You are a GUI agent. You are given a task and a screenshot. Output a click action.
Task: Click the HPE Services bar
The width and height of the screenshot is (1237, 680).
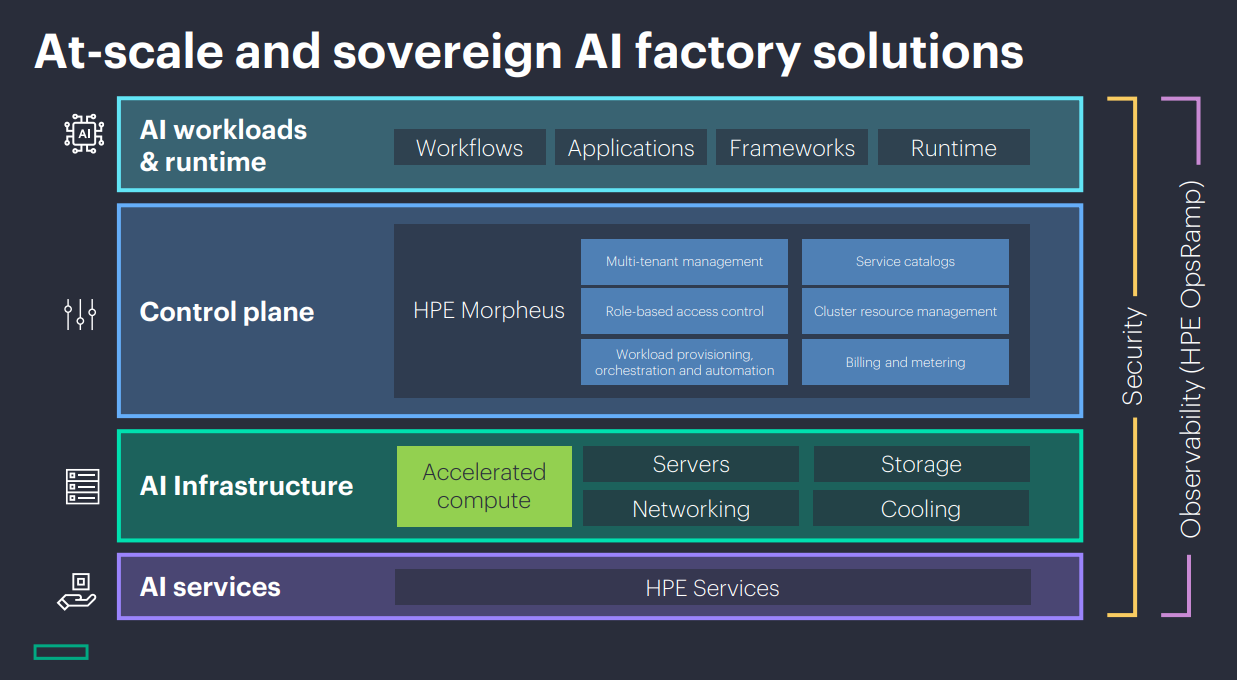click(713, 587)
